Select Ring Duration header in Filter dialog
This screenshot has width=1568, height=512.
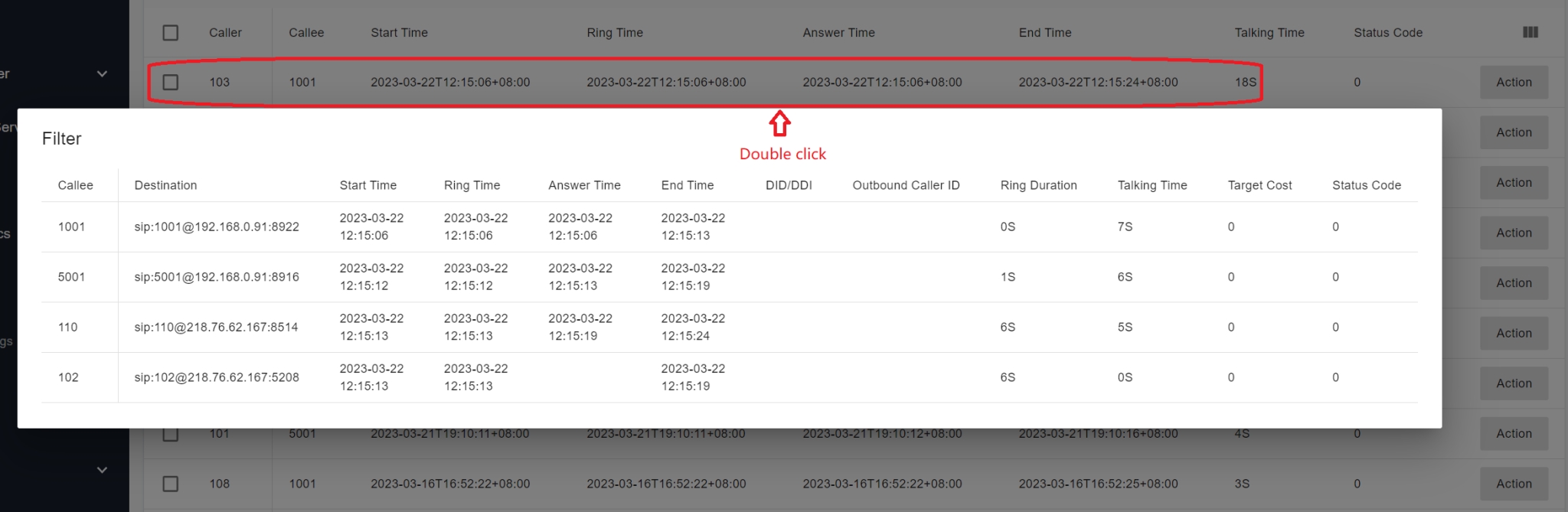(1038, 185)
